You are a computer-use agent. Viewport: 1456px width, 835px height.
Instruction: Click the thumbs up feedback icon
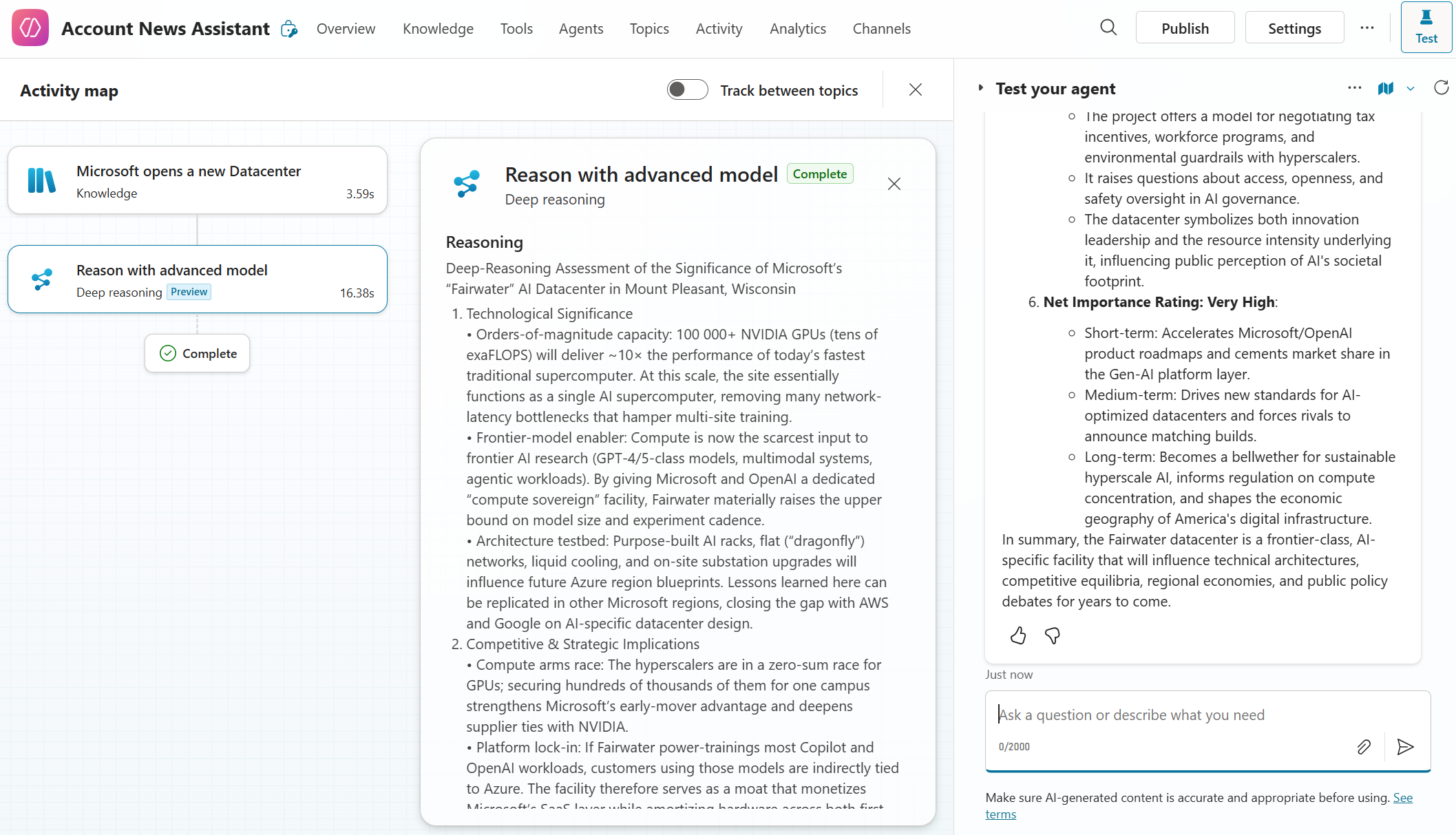tap(1018, 635)
